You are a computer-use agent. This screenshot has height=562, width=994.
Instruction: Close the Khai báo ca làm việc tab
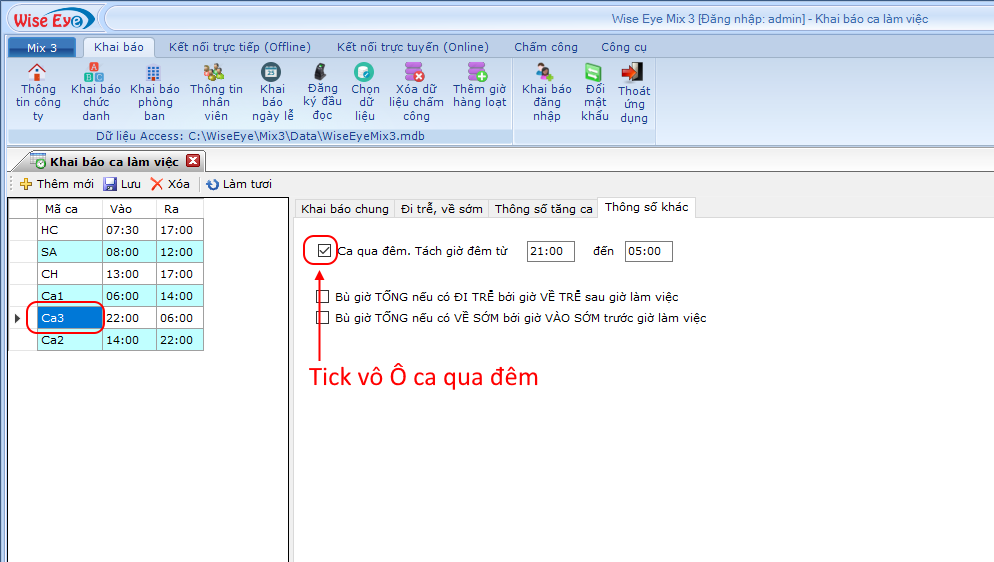coord(193,161)
